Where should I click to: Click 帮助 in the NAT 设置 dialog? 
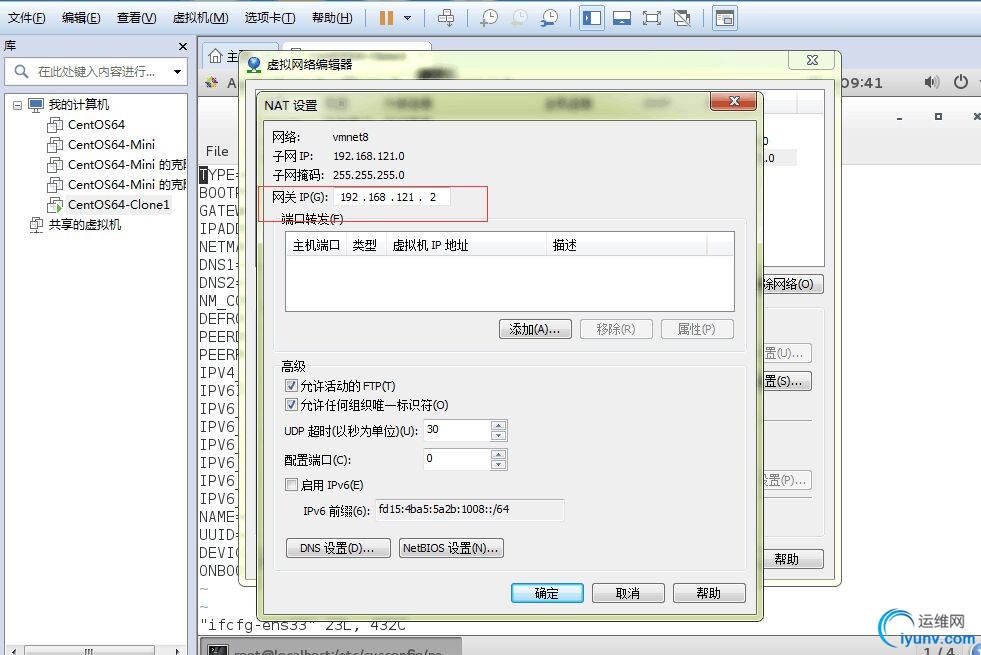click(x=709, y=593)
